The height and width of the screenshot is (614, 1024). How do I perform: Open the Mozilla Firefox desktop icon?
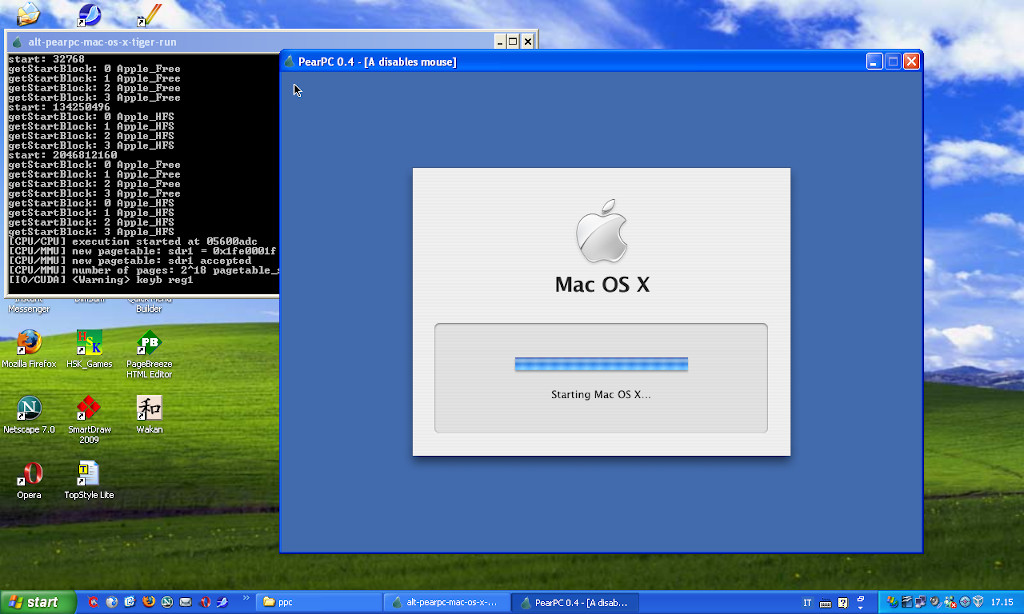(x=29, y=349)
